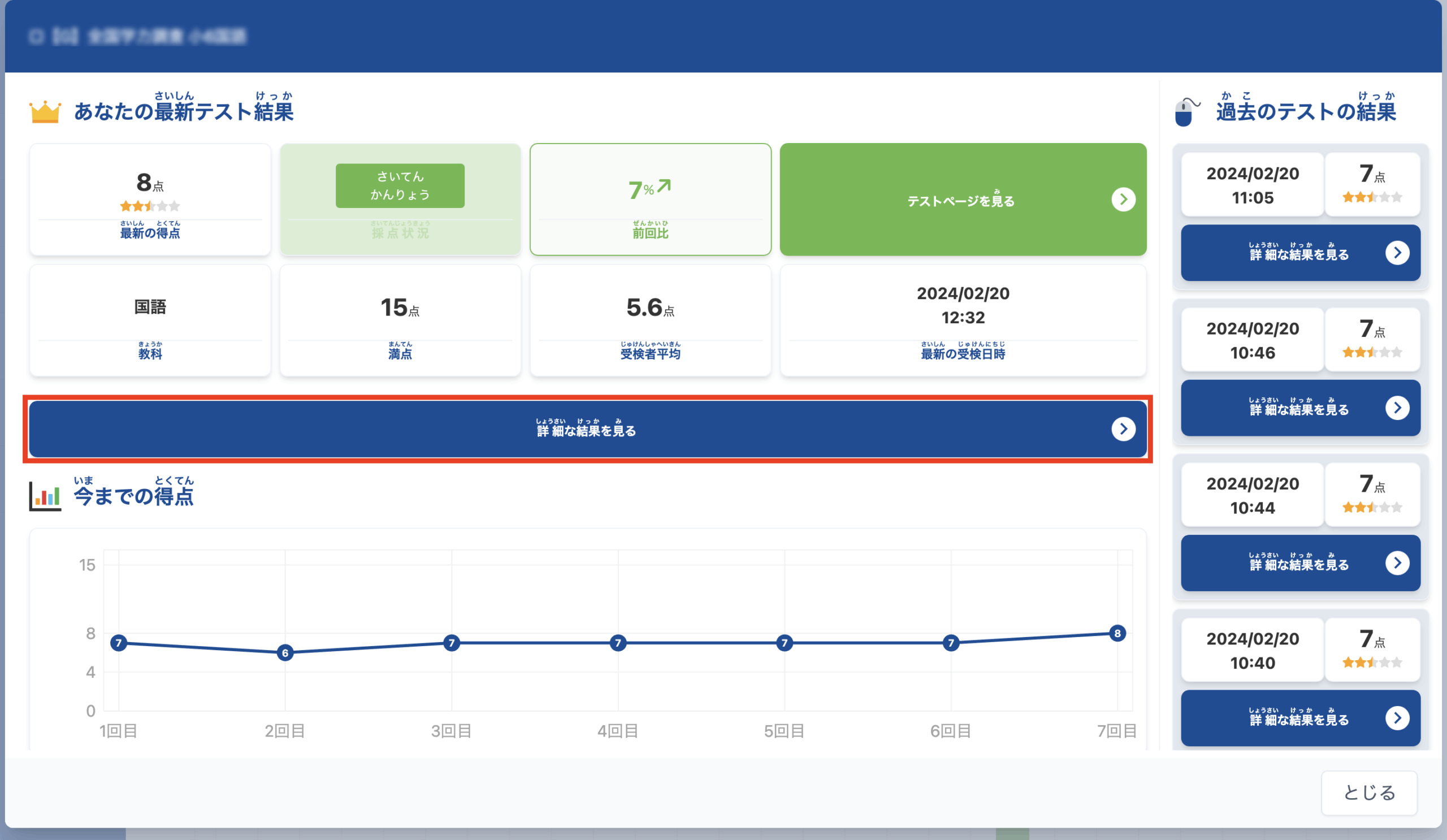The width and height of the screenshot is (1447, 840).
Task: Click arrow icon under the 11:05 result
Action: coord(1397,253)
